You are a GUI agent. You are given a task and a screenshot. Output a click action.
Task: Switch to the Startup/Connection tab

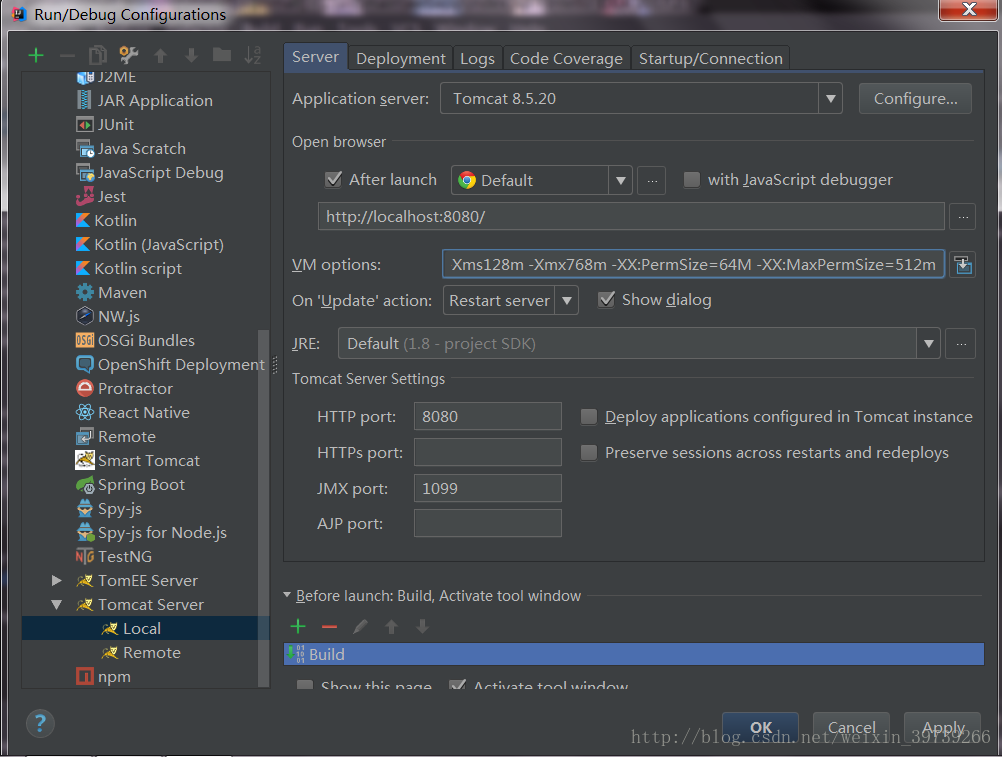711,59
